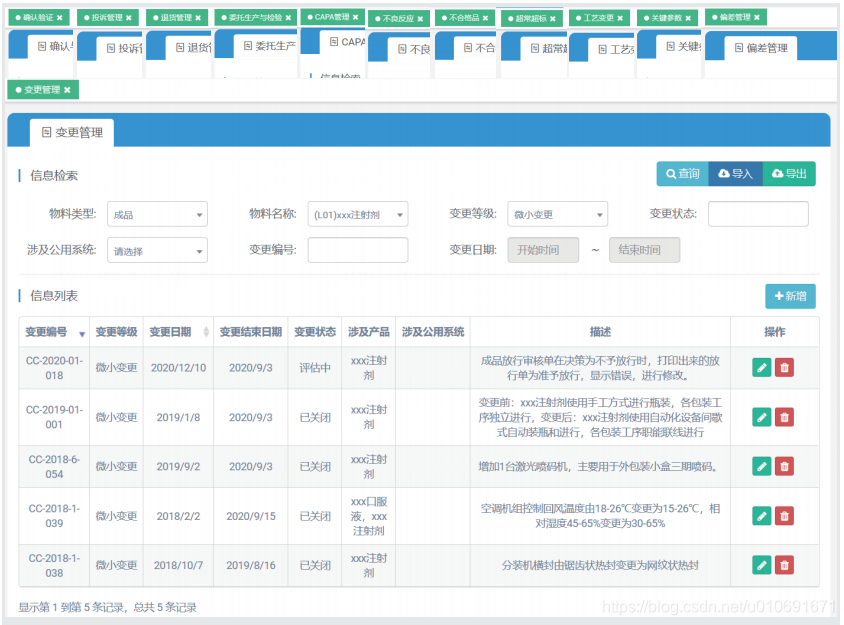
Task: Edit change record CC-2019-01-001
Action: (761, 417)
